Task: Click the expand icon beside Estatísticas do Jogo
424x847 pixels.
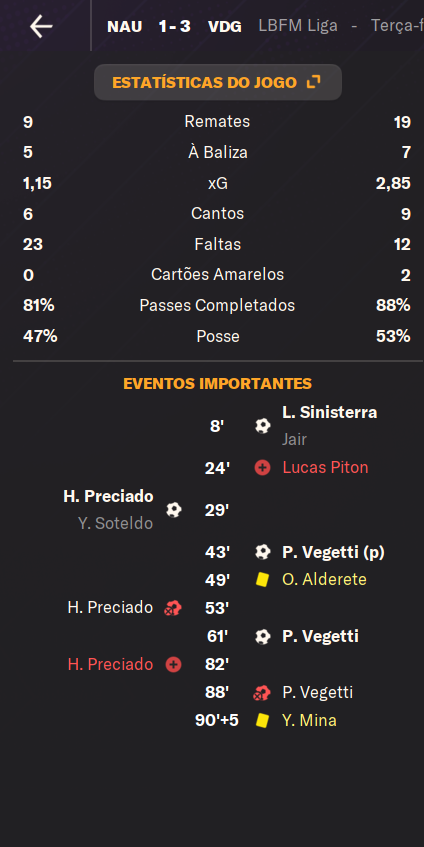Action: point(313,82)
